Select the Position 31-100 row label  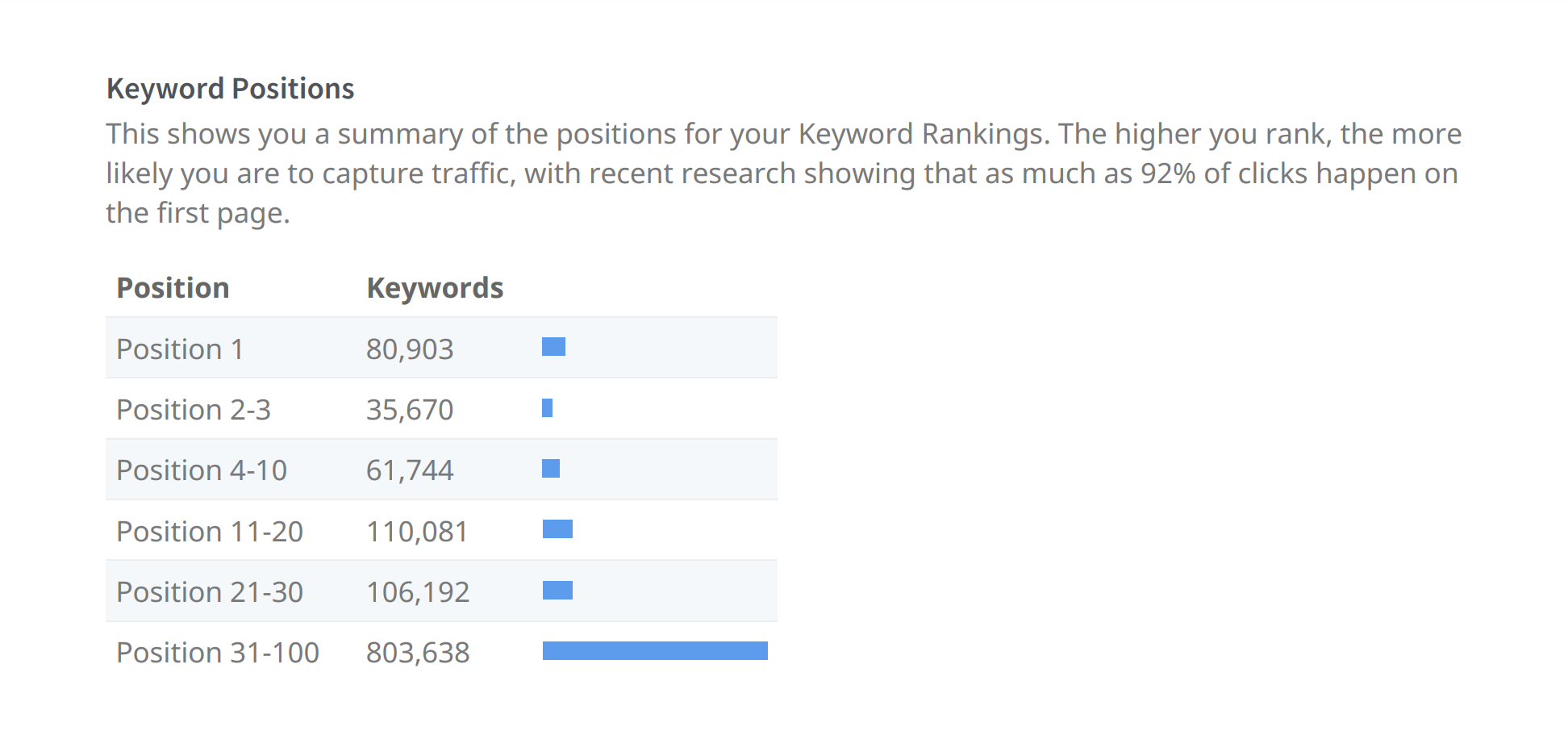coord(218,653)
